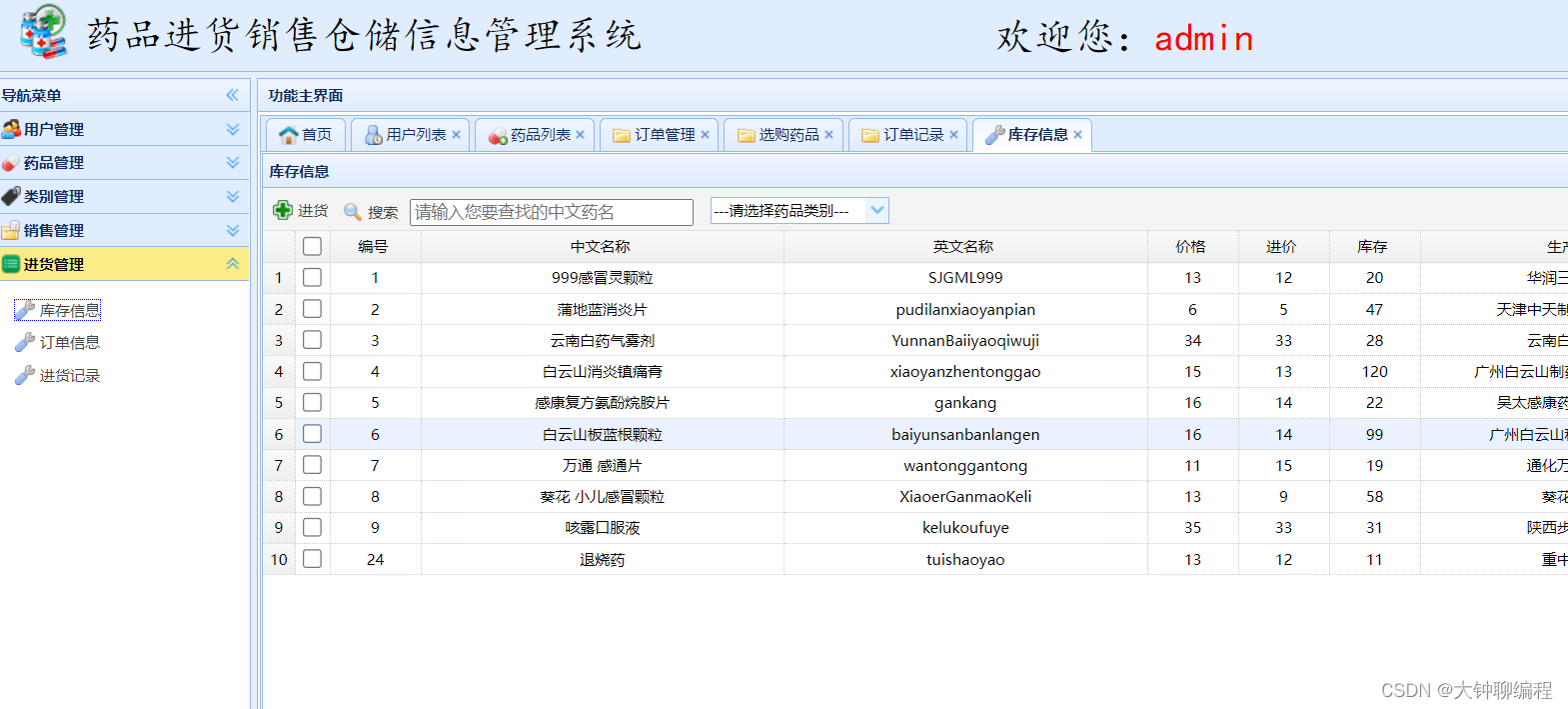Click the wrench icon beside 进货记录
Screen dimensions: 1568x709
point(25,376)
